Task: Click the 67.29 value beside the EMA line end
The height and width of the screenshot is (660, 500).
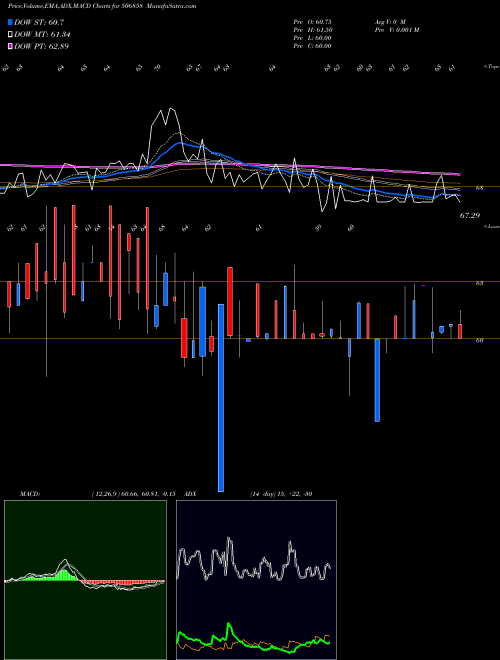Action: coord(470,216)
